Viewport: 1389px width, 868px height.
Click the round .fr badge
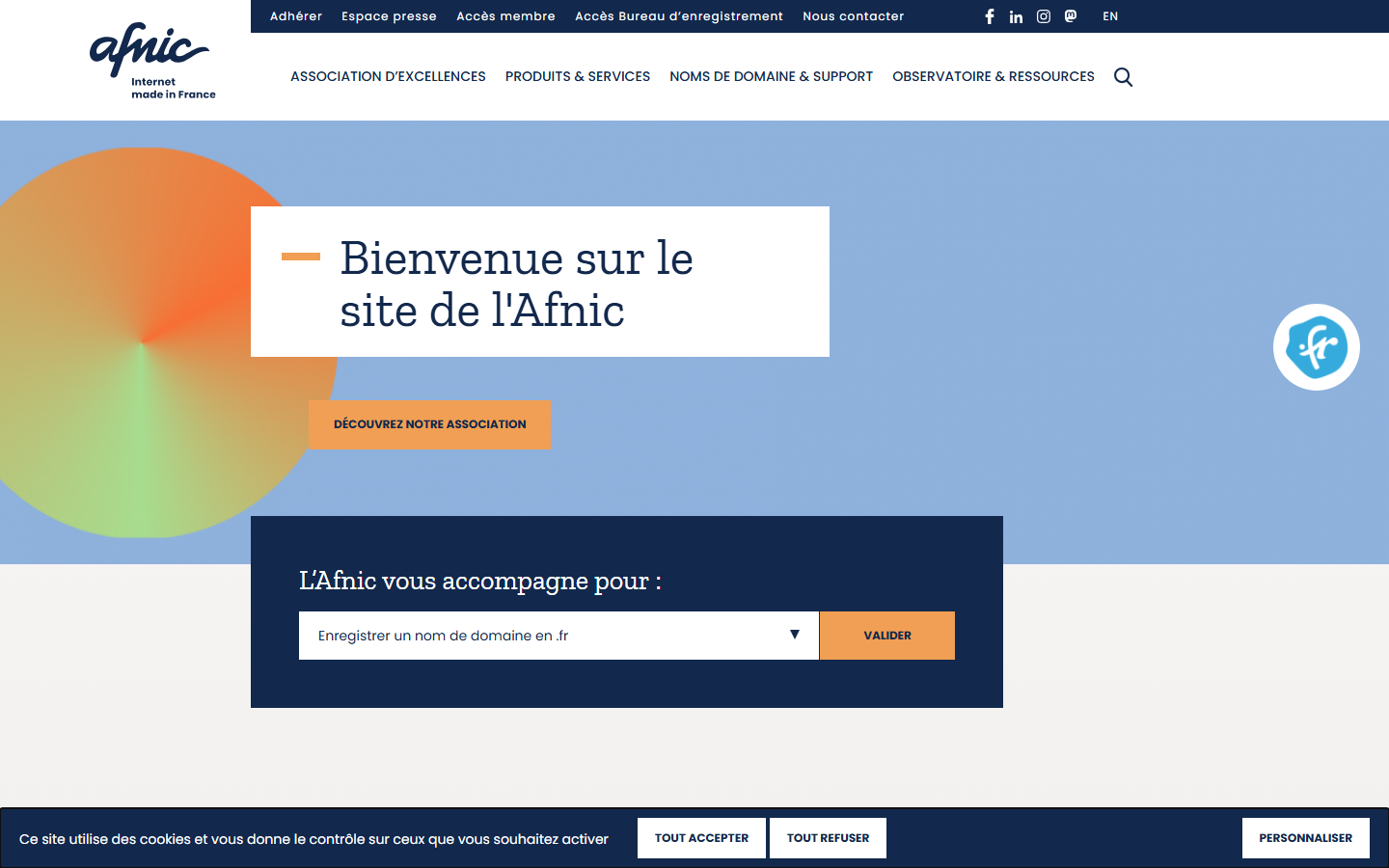click(x=1317, y=347)
